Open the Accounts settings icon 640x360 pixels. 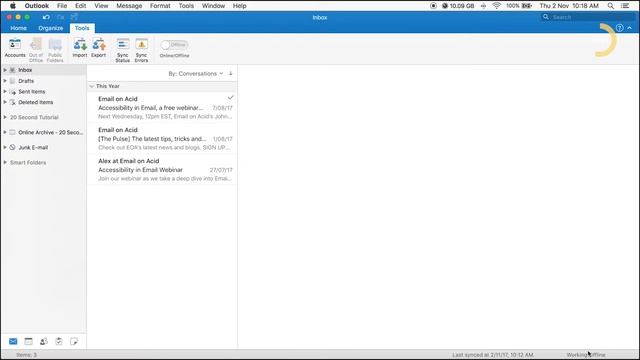click(15, 48)
